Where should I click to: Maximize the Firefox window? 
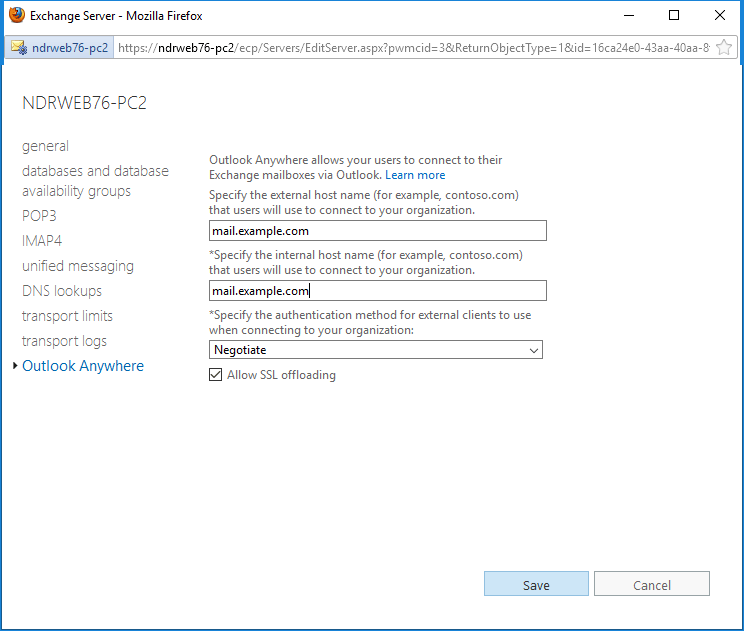pos(674,15)
